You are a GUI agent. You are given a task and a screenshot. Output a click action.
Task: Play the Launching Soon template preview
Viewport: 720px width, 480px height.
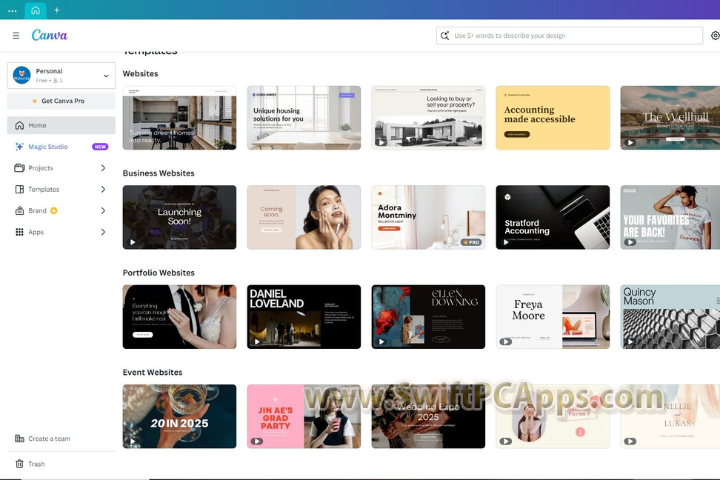(133, 242)
